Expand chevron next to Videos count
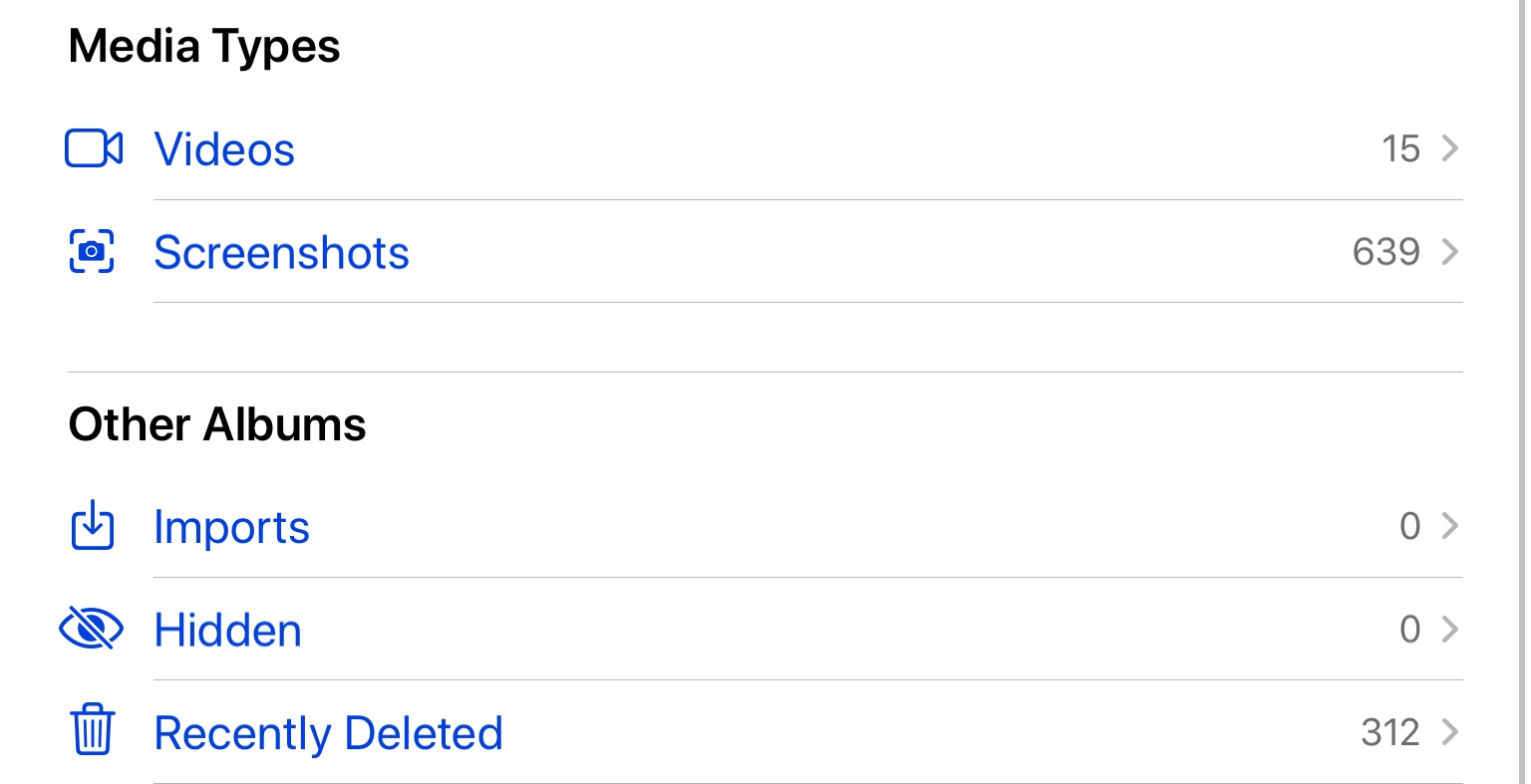1531x784 pixels. [1450, 148]
